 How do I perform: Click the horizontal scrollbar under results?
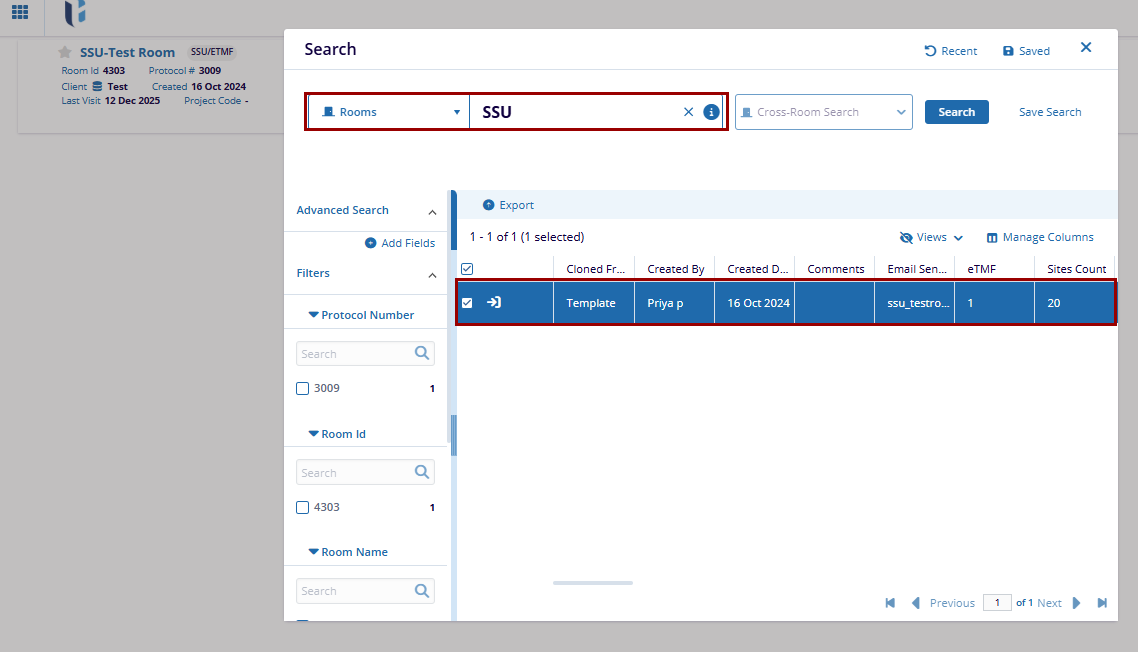[x=593, y=583]
